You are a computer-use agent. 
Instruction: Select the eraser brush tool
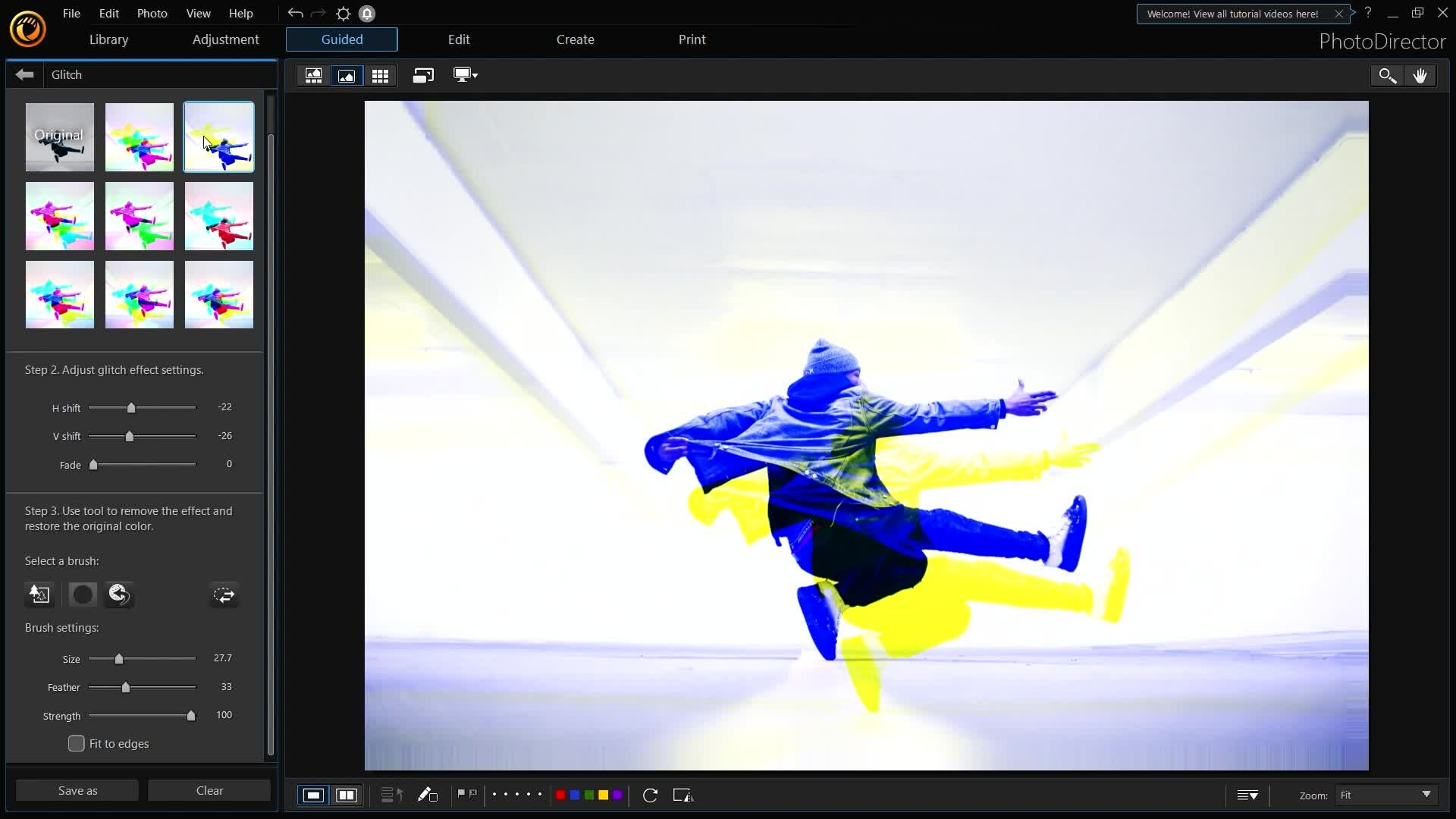pos(118,595)
